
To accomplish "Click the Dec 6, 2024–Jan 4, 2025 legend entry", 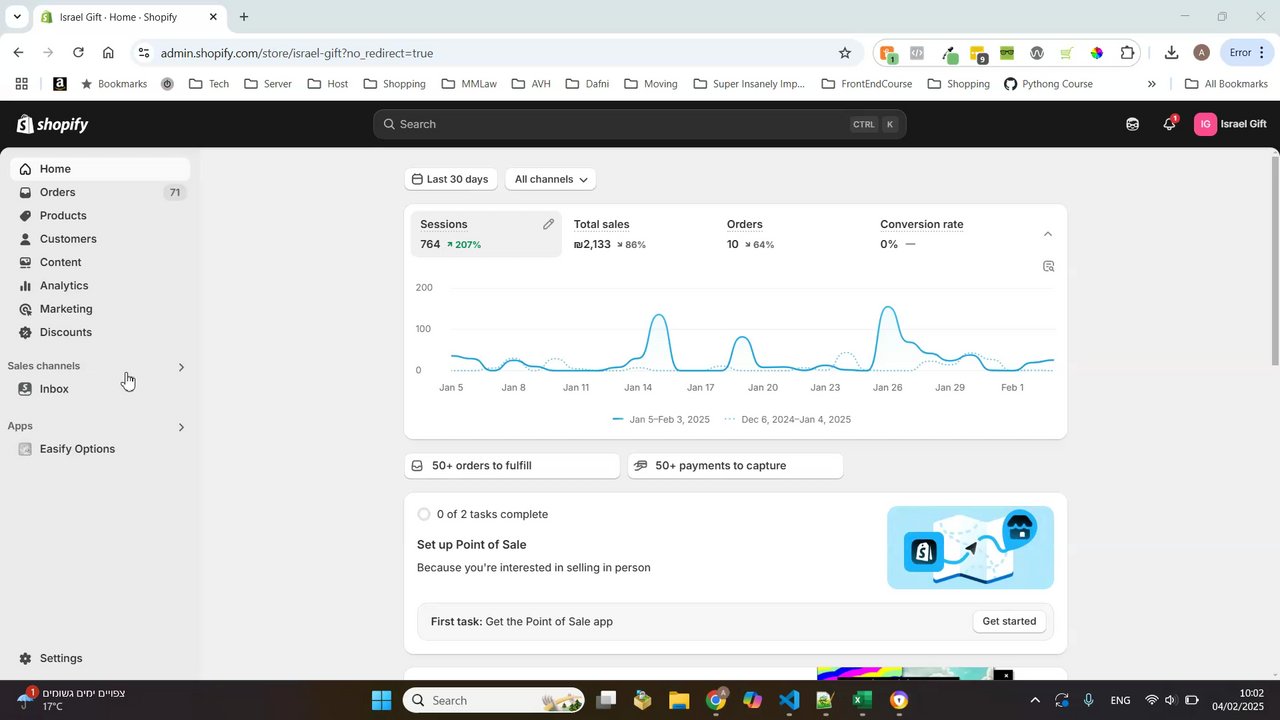I will pos(787,419).
